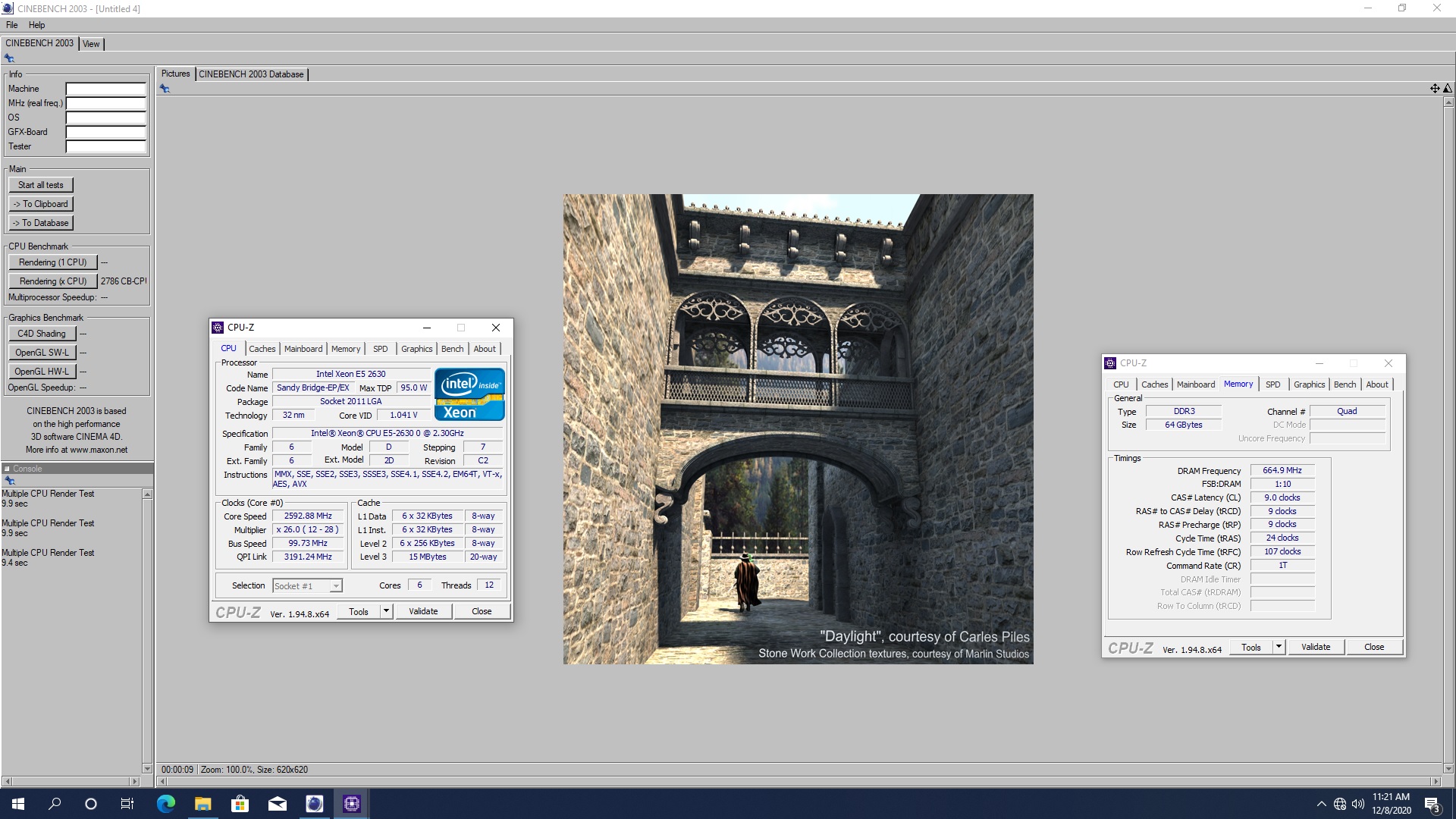Open the notification center icon
Image resolution: width=1456 pixels, height=819 pixels.
[1432, 805]
